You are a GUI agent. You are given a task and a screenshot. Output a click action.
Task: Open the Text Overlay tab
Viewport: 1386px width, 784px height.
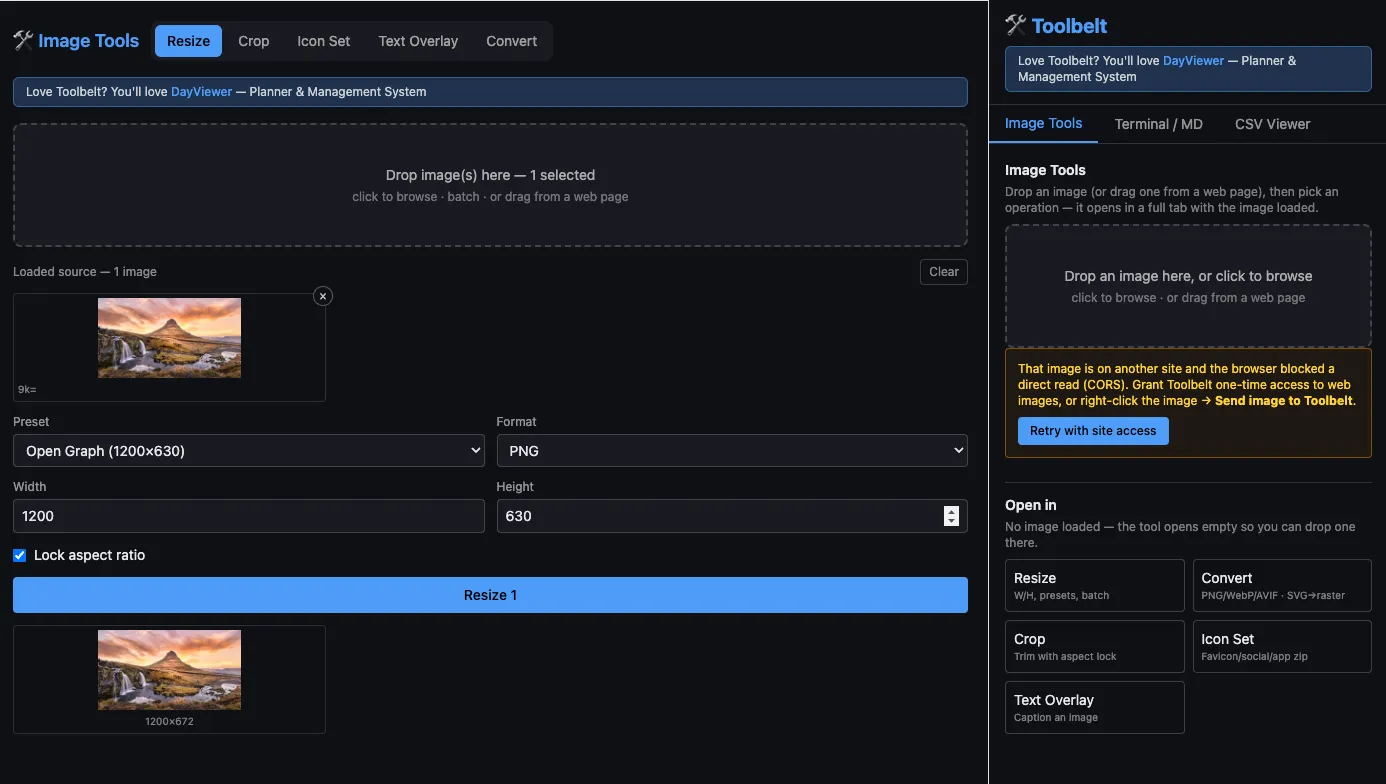[418, 41]
